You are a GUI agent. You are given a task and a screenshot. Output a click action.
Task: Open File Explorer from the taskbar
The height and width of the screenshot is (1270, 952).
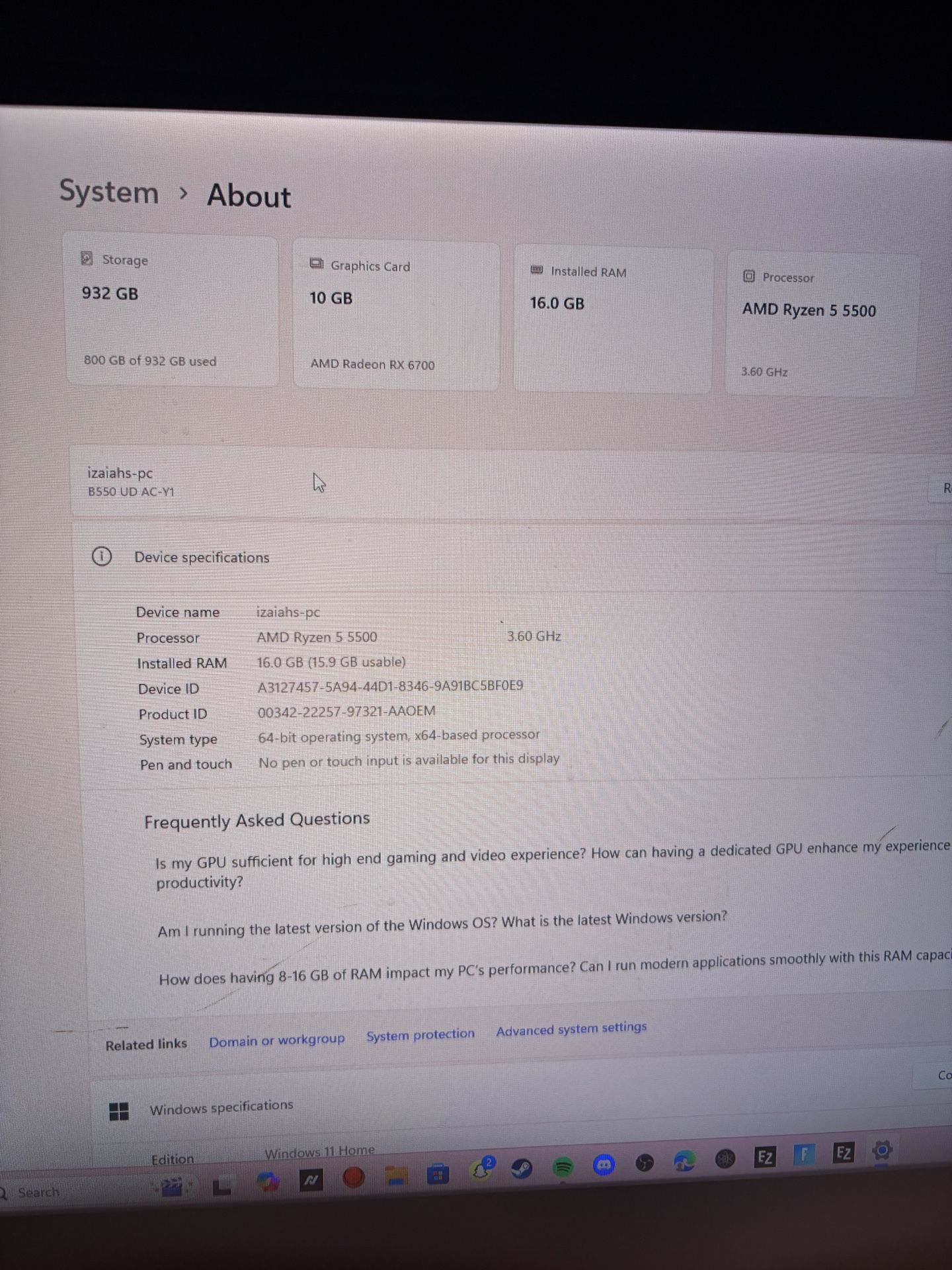[x=396, y=1176]
